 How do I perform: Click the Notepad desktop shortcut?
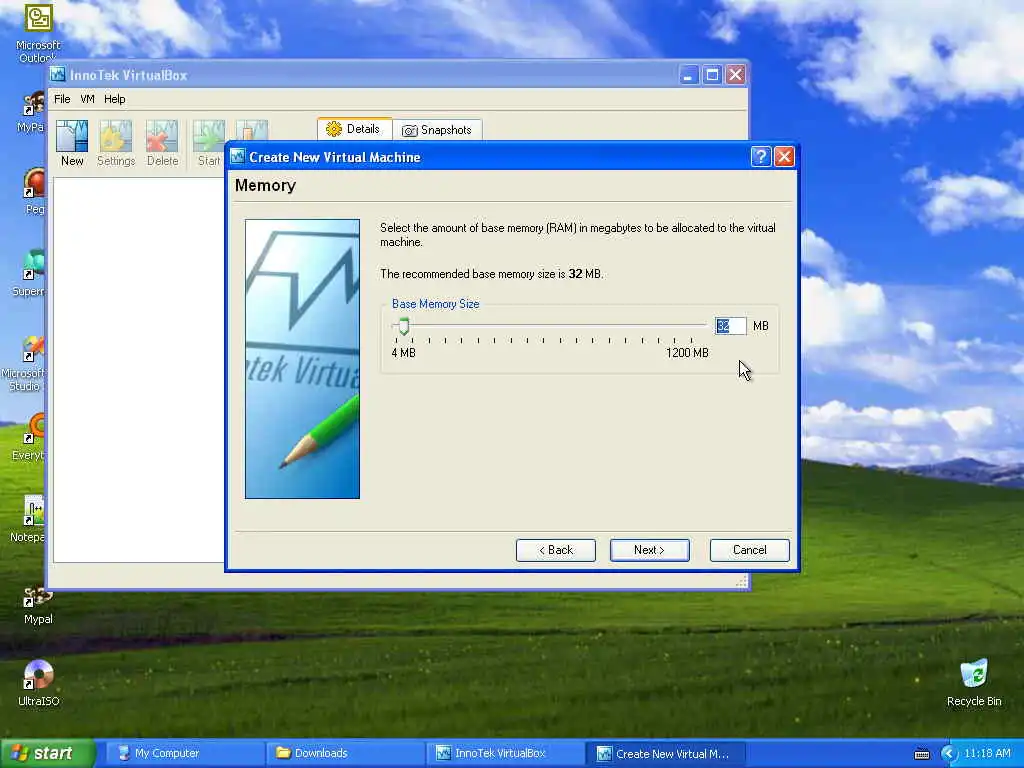click(29, 519)
